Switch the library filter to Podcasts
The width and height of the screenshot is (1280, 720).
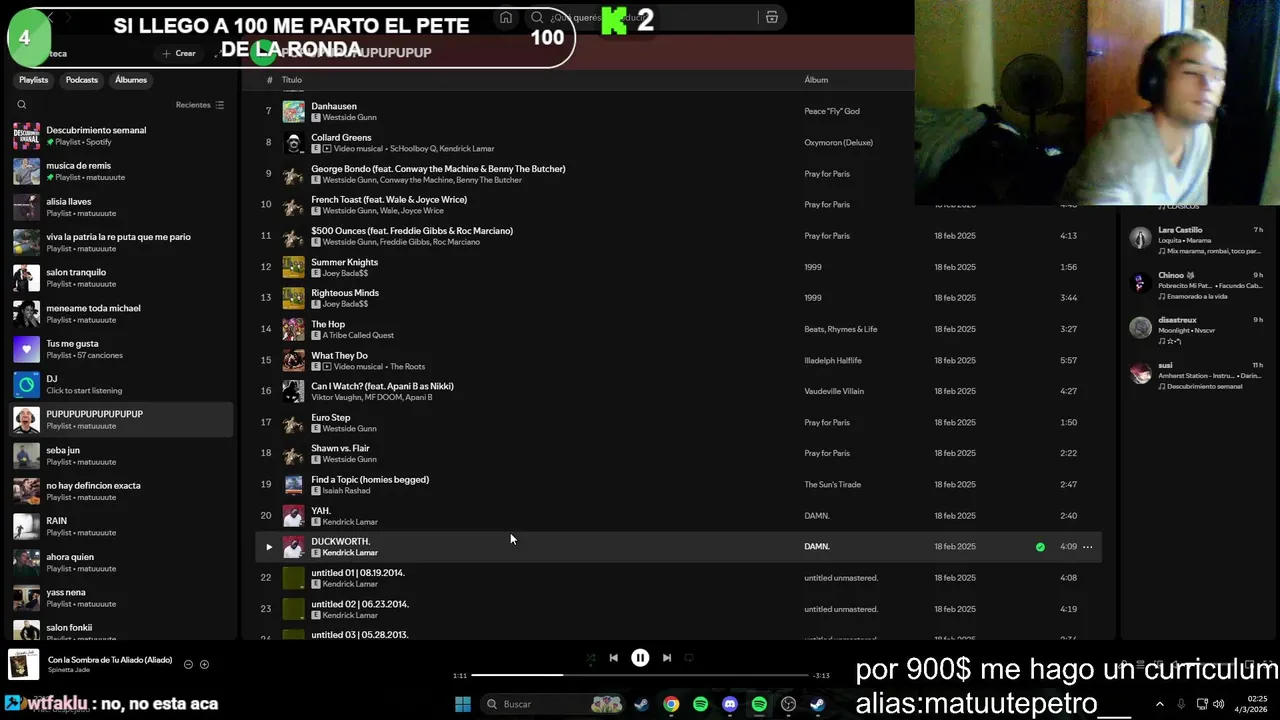click(82, 80)
